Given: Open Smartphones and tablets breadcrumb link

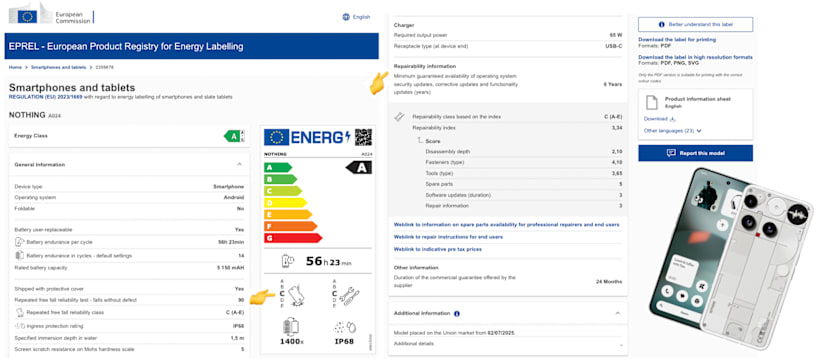Looking at the screenshot, I should click(58, 68).
